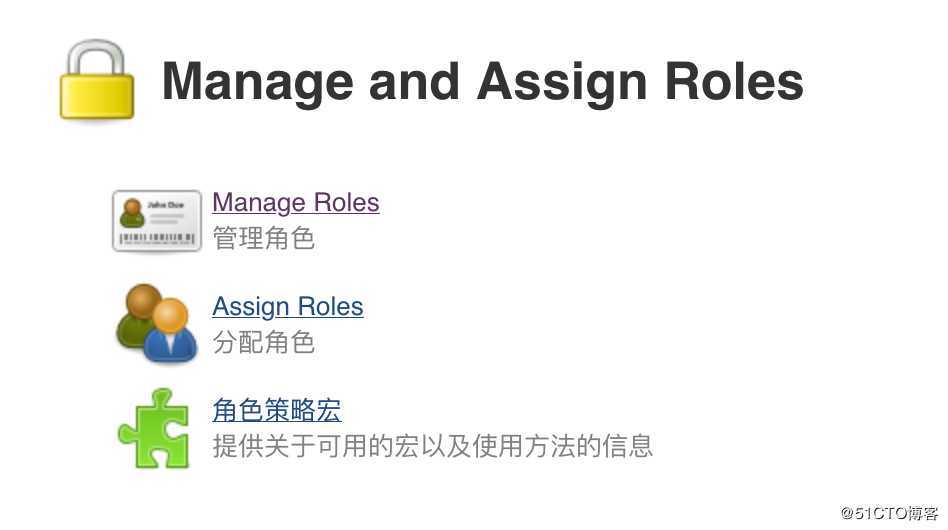Click the @51CTO博客 watermark

pos(889,513)
